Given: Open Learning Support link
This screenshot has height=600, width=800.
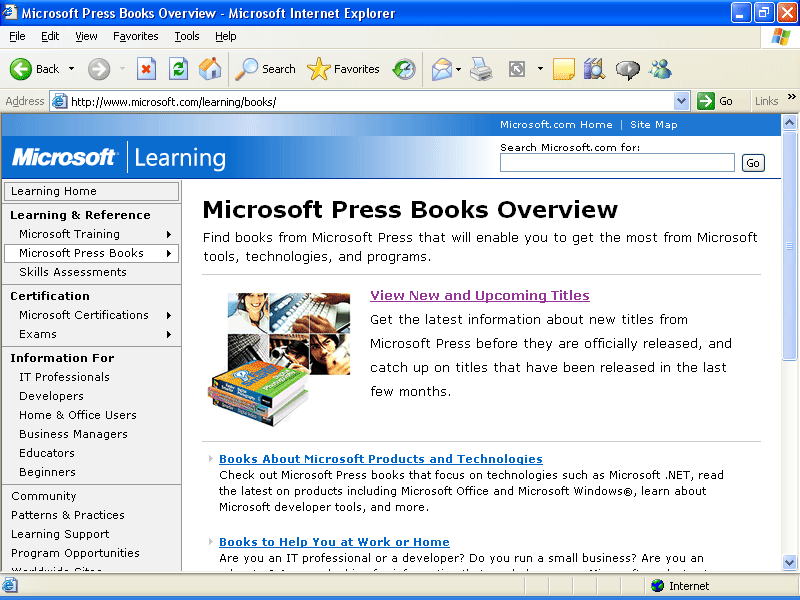Looking at the screenshot, I should click(x=60, y=534).
